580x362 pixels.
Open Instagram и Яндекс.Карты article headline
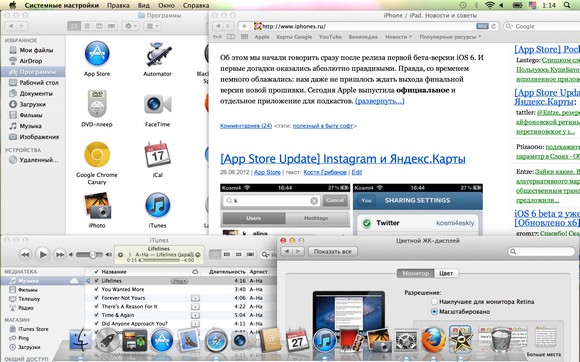(343, 159)
